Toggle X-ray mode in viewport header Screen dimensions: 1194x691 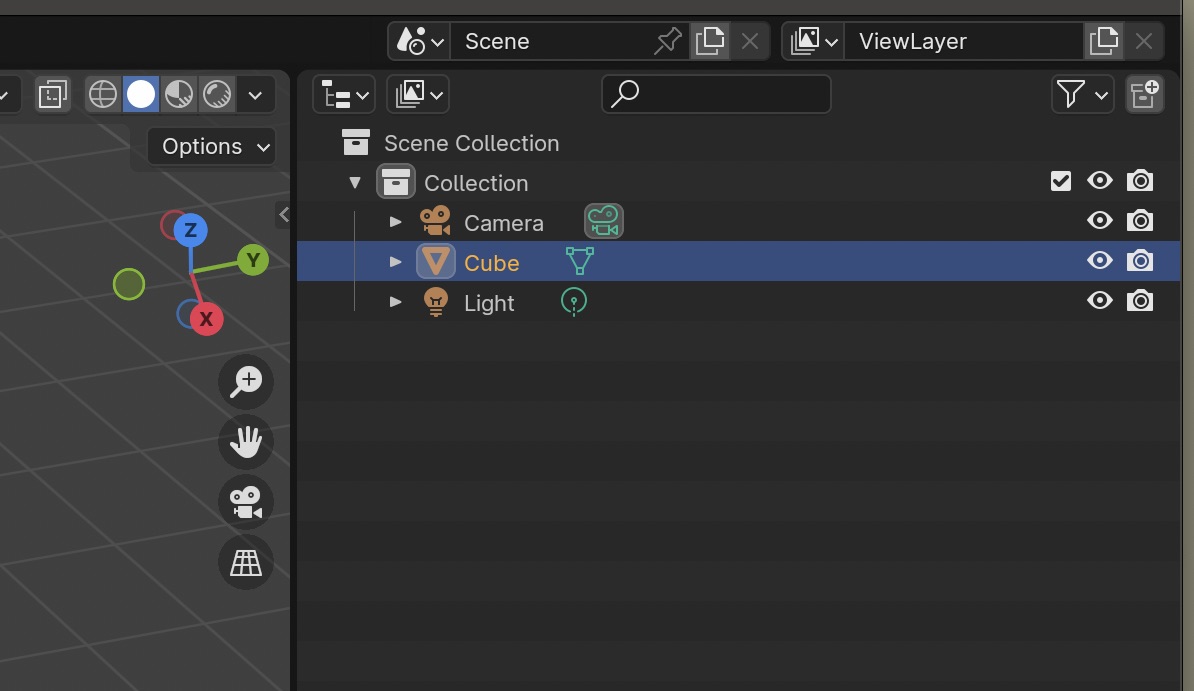pos(53,94)
